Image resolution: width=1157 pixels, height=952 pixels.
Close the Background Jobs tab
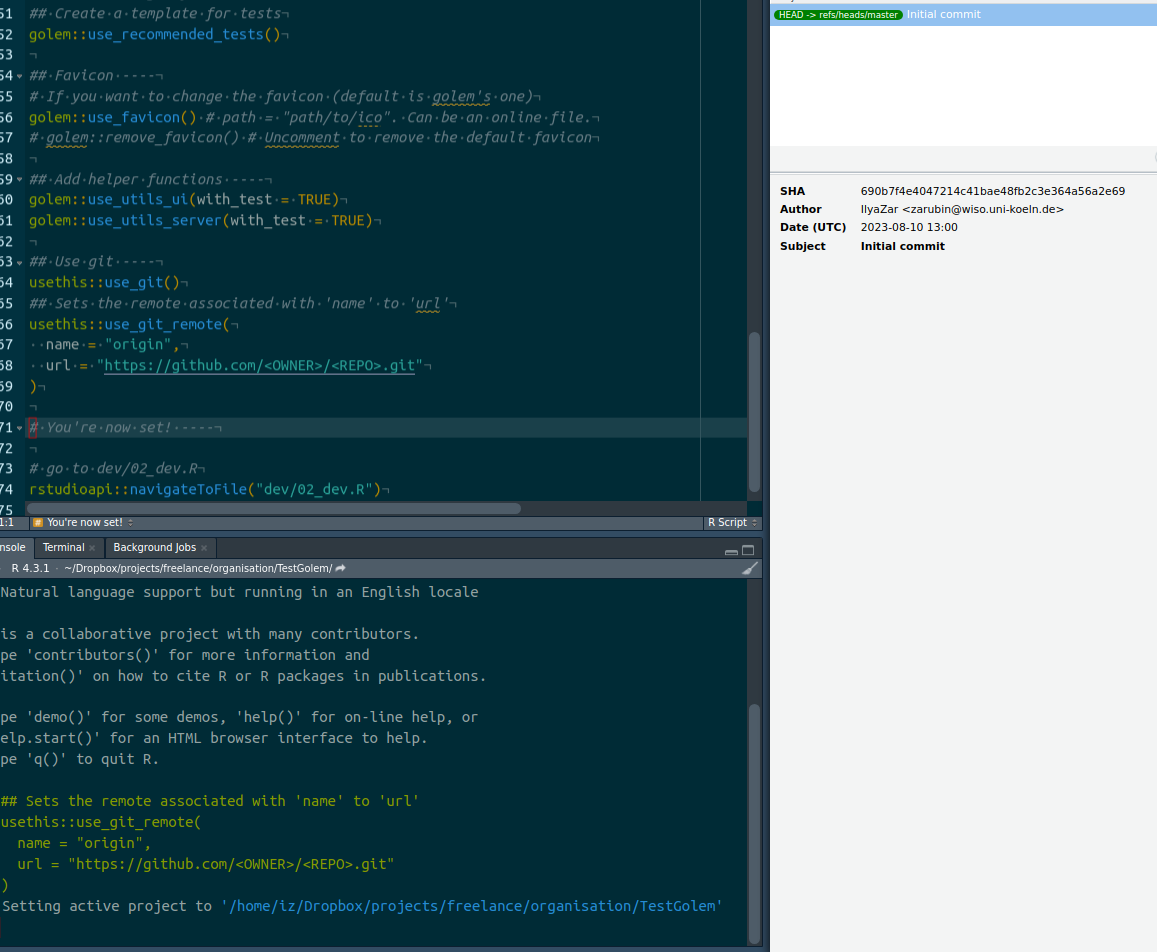click(205, 547)
